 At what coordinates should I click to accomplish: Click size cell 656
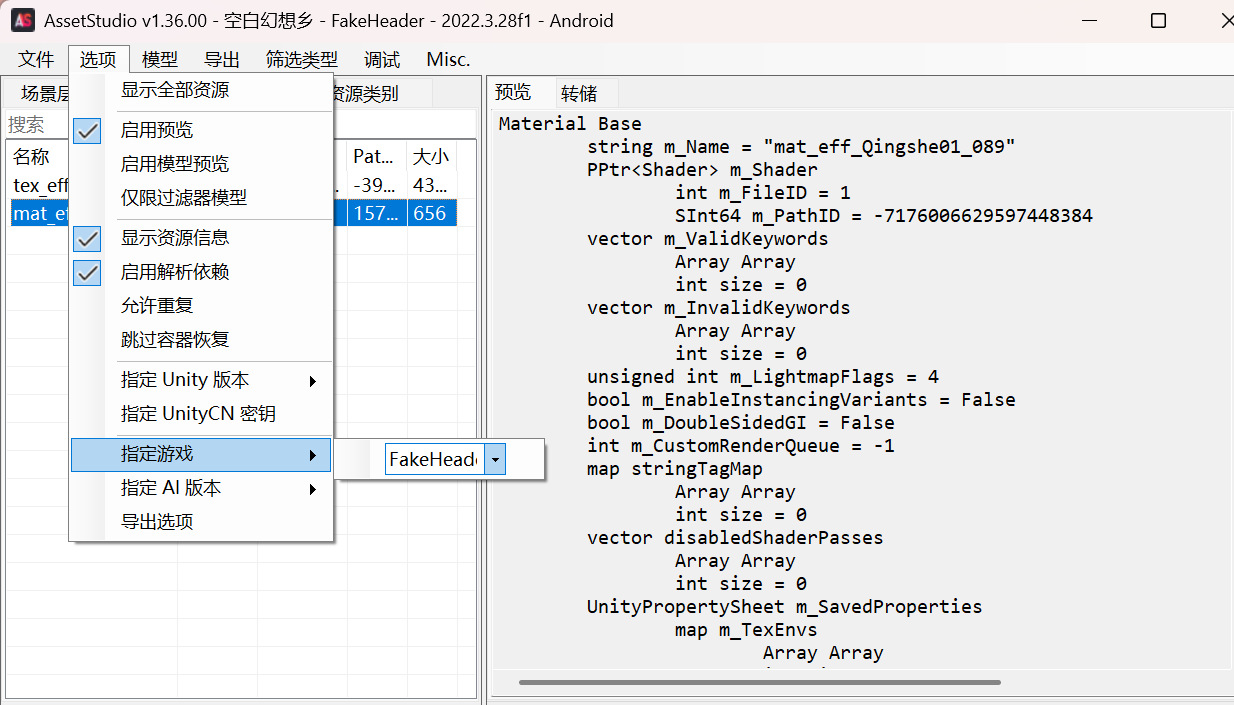tap(432, 213)
